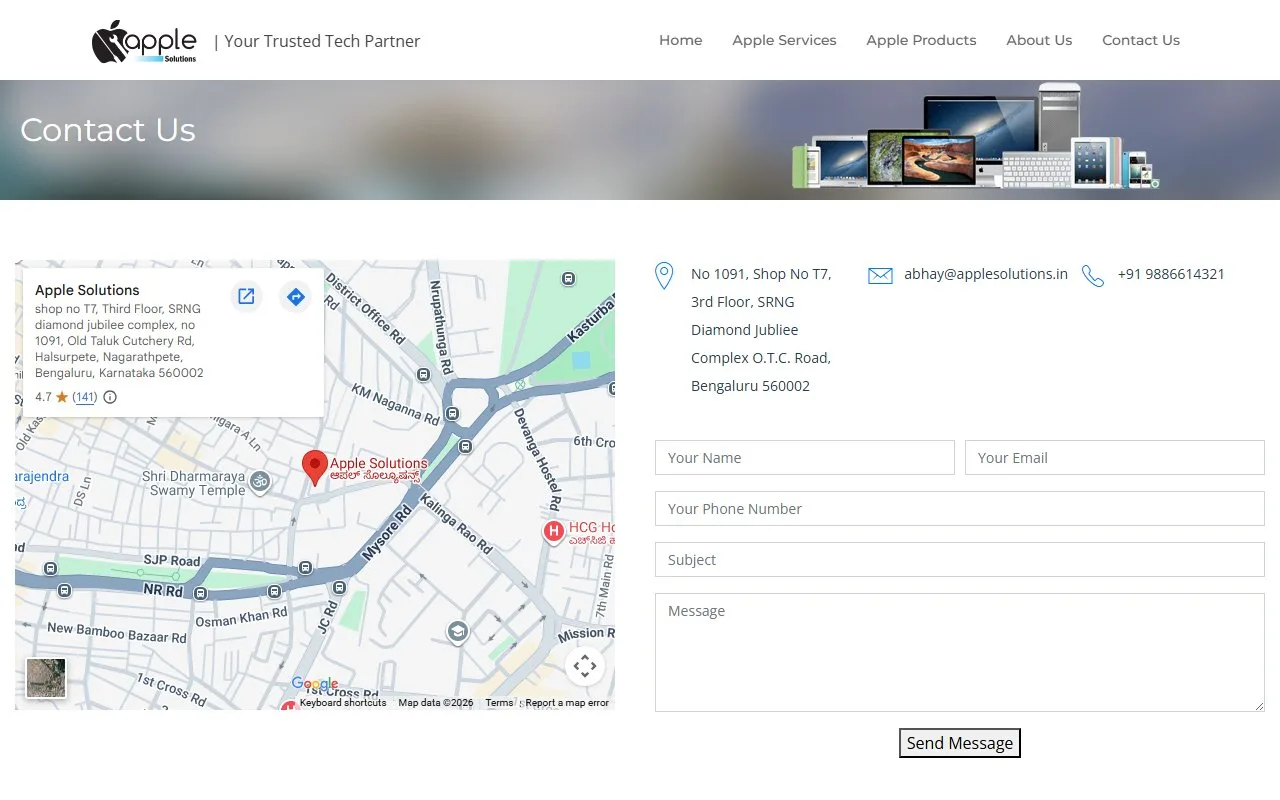Click the email envelope icon
Image resolution: width=1280 pixels, height=800 pixels.
pos(880,275)
